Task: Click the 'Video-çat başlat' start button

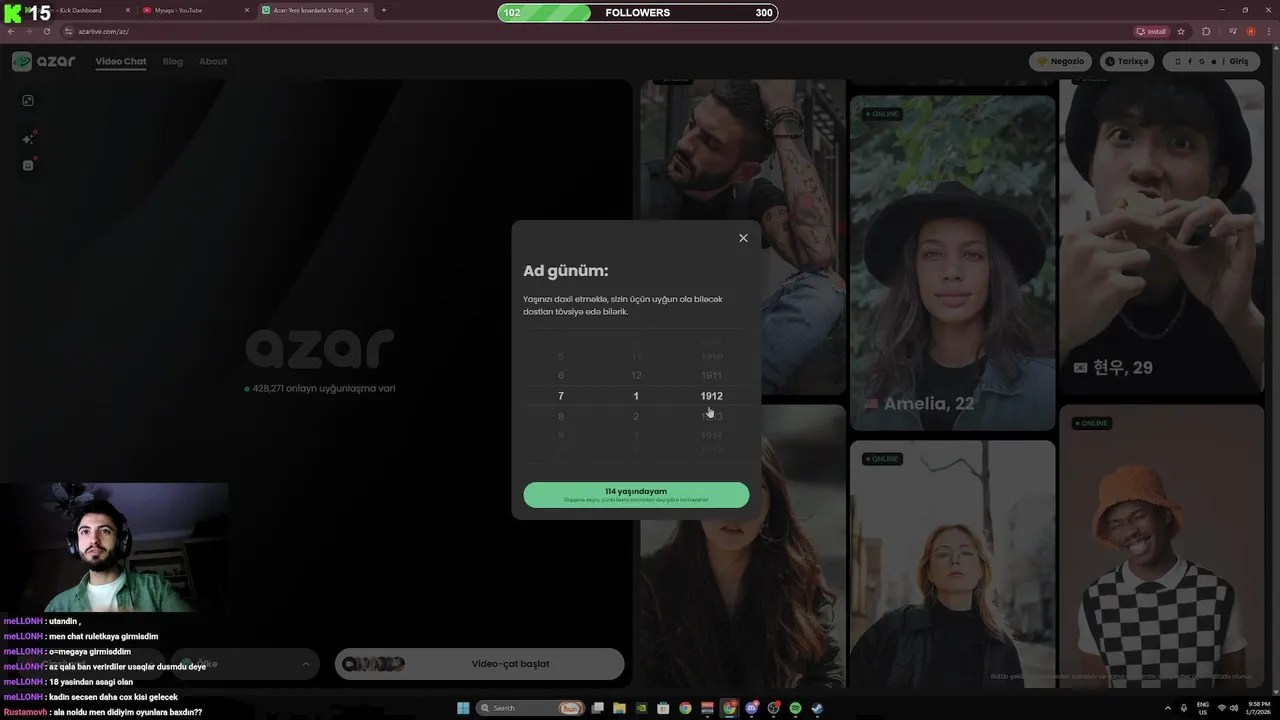Action: point(479,664)
